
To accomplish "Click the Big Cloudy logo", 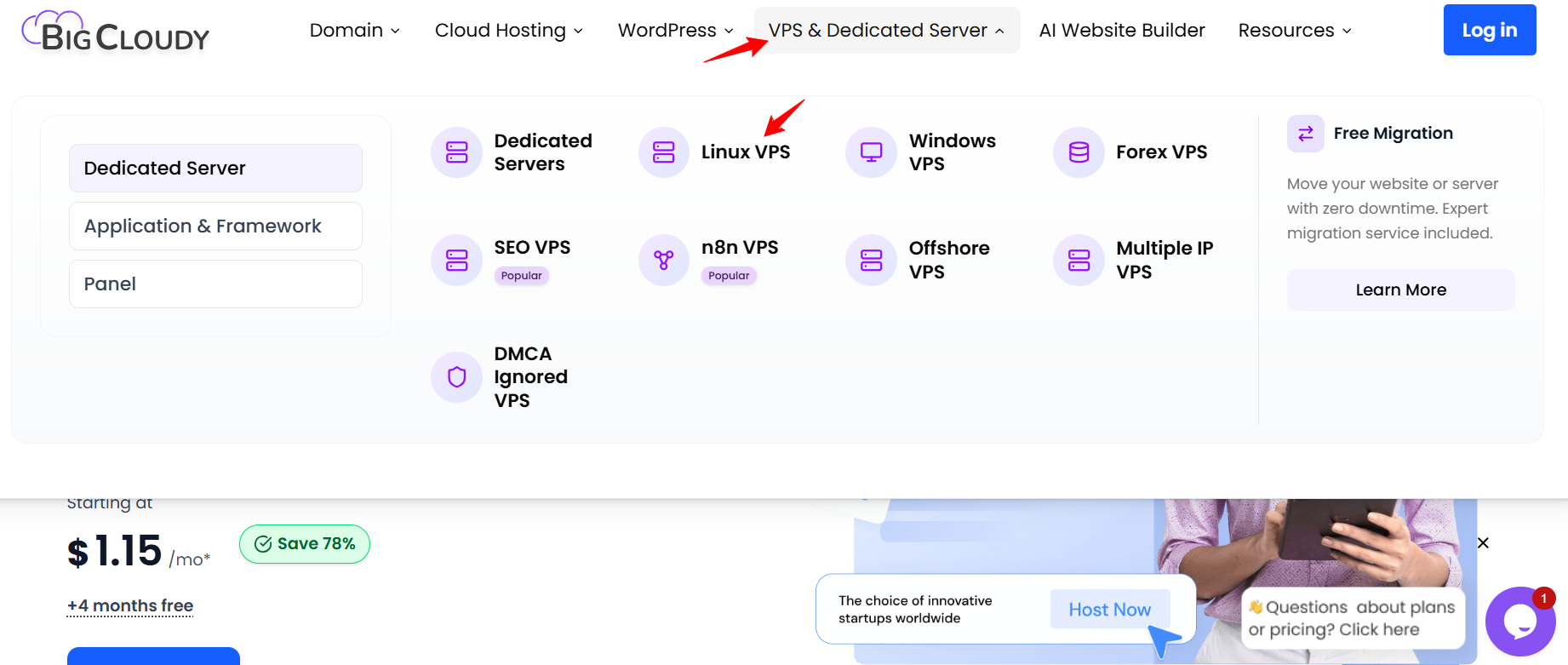I will 116,32.
